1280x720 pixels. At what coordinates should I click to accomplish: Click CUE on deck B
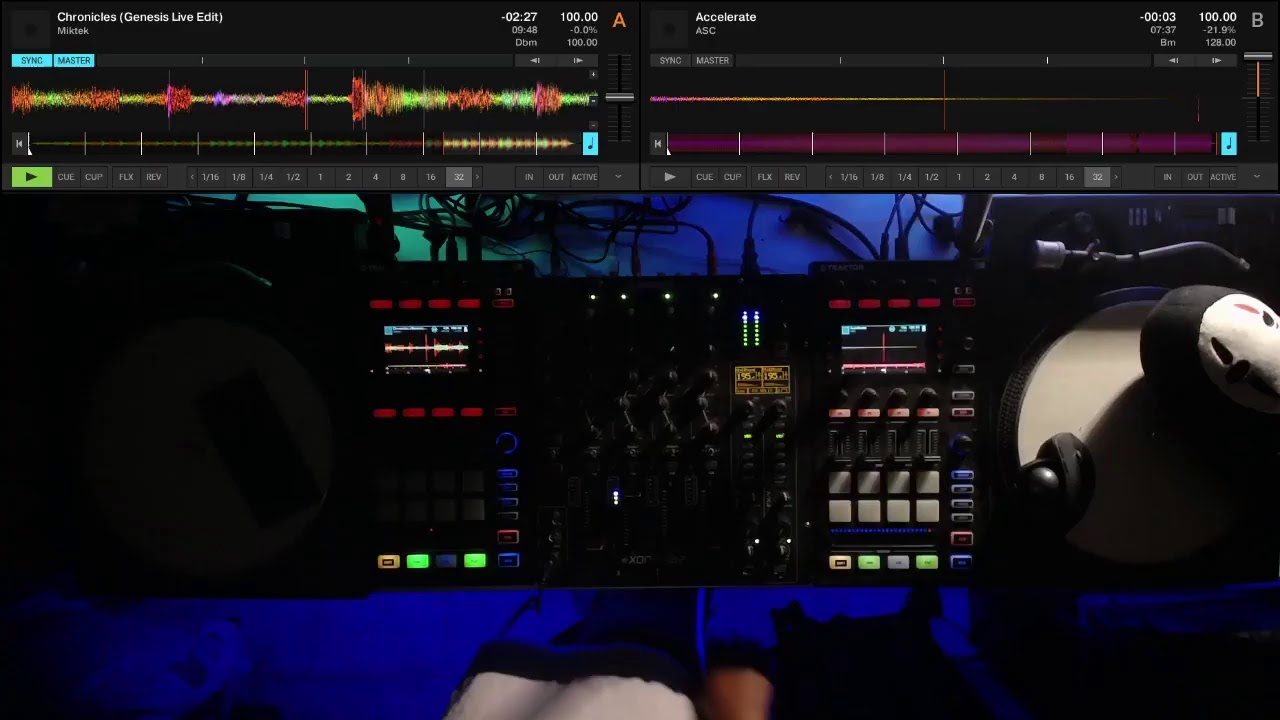pos(704,177)
